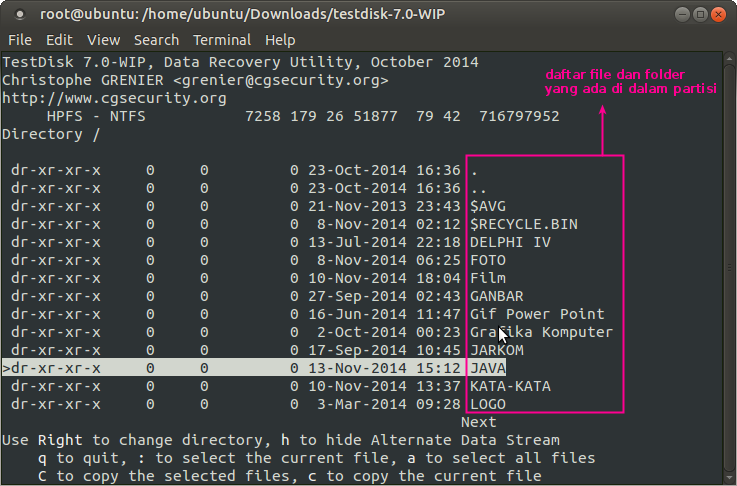Select the JAVA directory entry
Image resolution: width=737 pixels, height=486 pixels.
pyautogui.click(x=488, y=368)
